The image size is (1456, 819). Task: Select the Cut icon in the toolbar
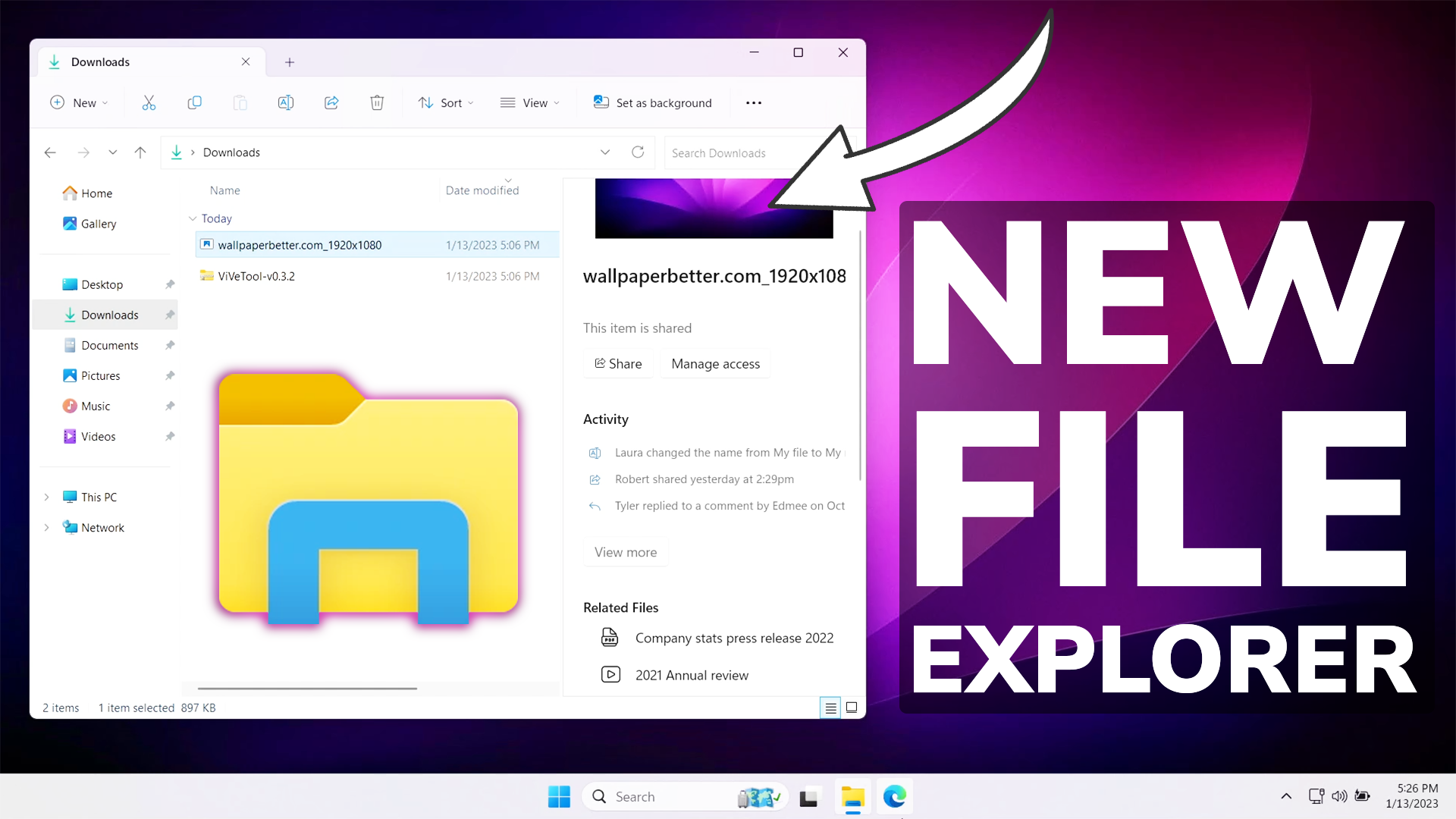[149, 102]
